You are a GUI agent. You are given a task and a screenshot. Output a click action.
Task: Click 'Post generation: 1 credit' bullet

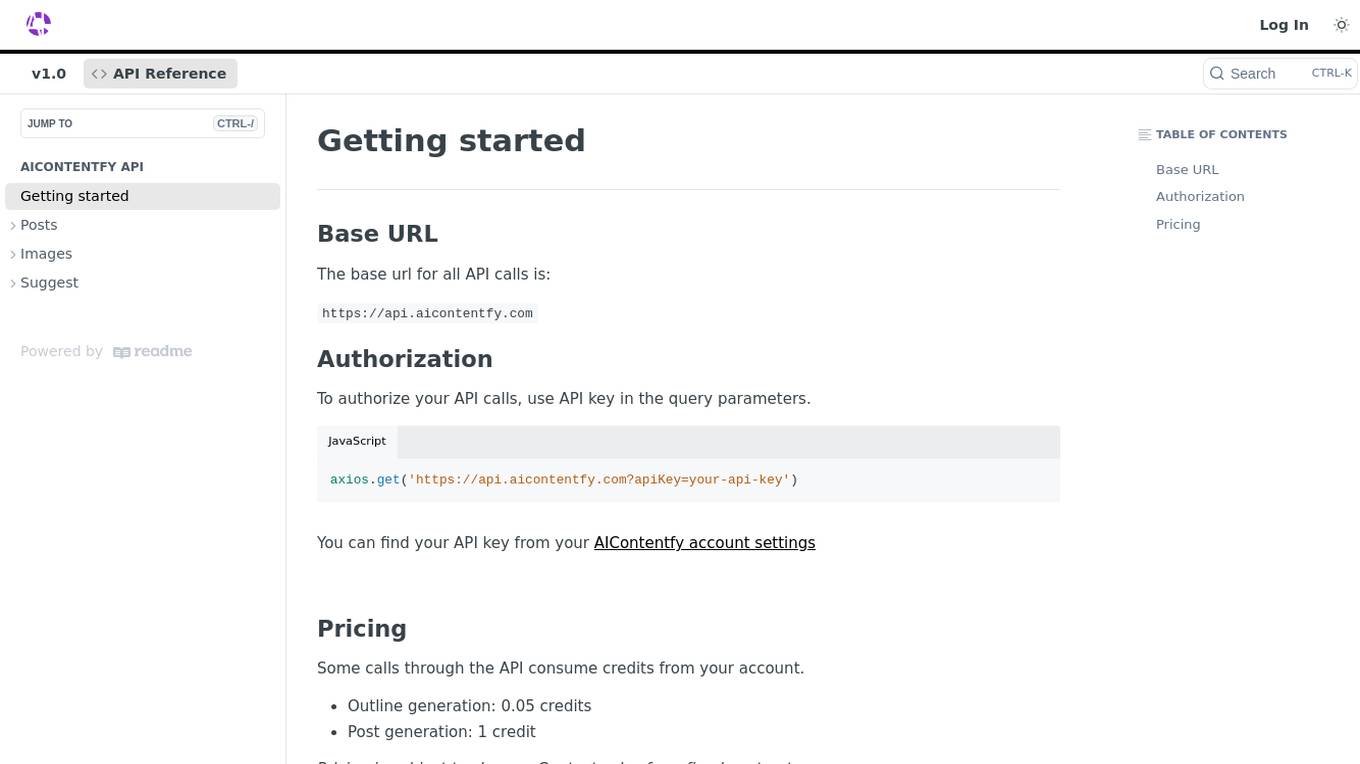tap(441, 732)
